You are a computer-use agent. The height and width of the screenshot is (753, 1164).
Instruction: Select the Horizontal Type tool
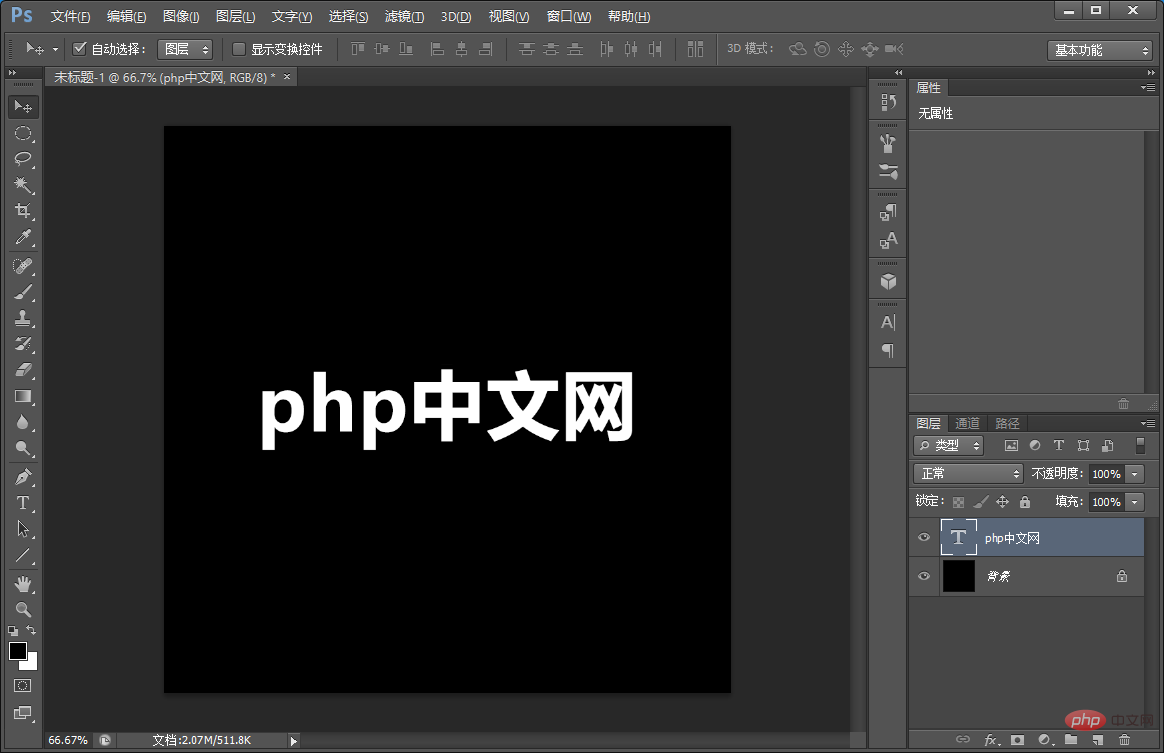23,503
